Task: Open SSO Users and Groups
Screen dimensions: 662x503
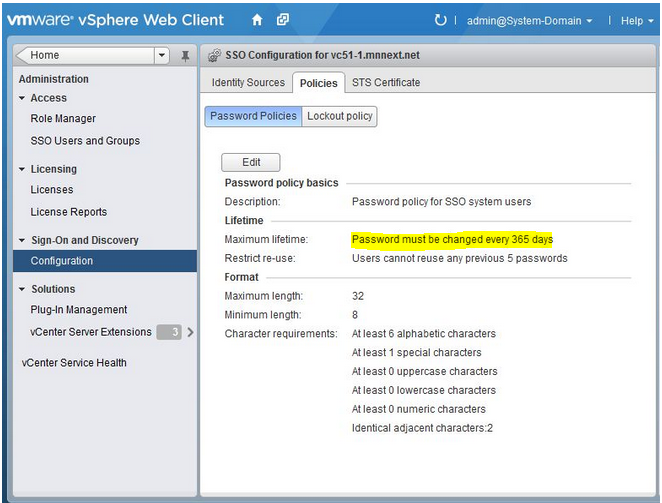Action: click(x=85, y=141)
